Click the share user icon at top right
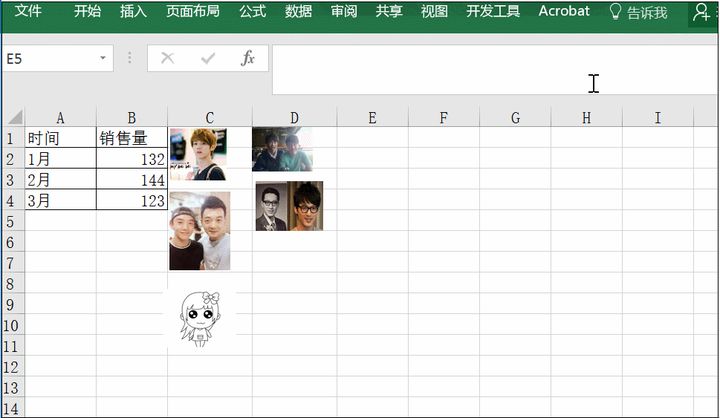 [x=702, y=13]
